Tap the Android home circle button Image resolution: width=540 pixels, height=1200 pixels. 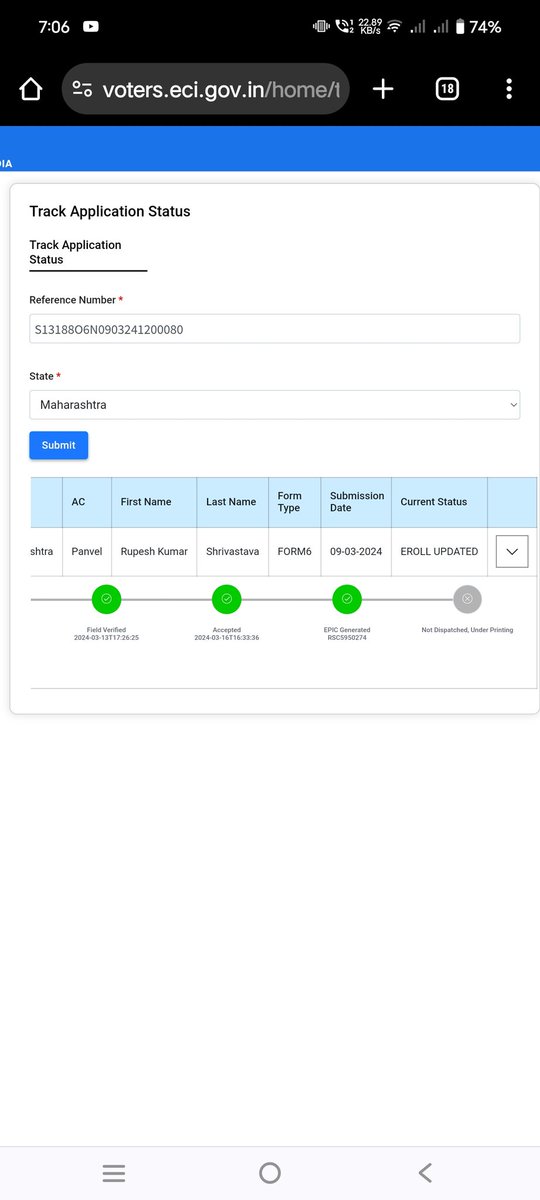point(270,1173)
